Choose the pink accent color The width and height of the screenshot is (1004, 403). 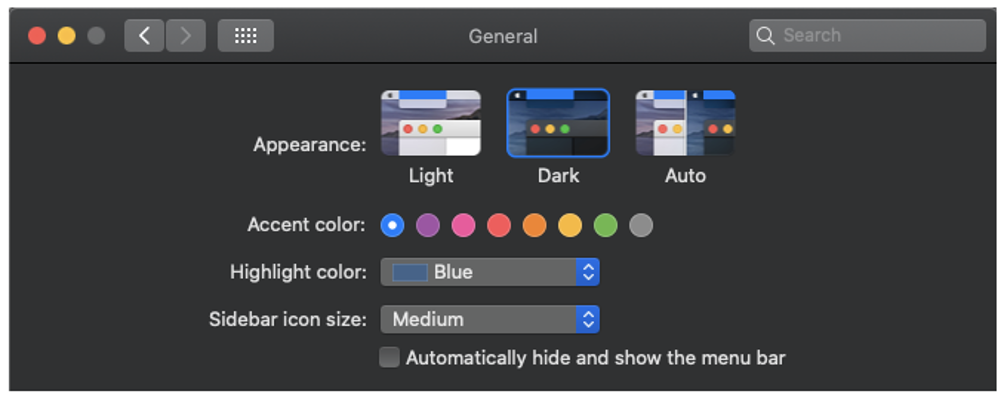(463, 225)
